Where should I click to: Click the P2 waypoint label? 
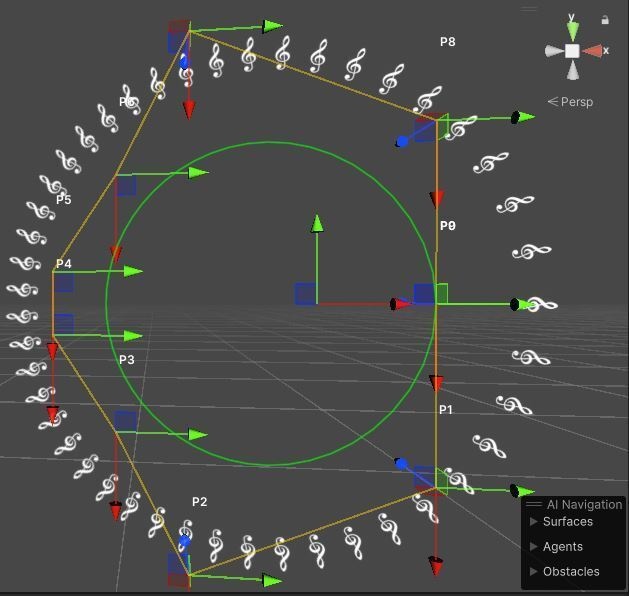point(199,501)
